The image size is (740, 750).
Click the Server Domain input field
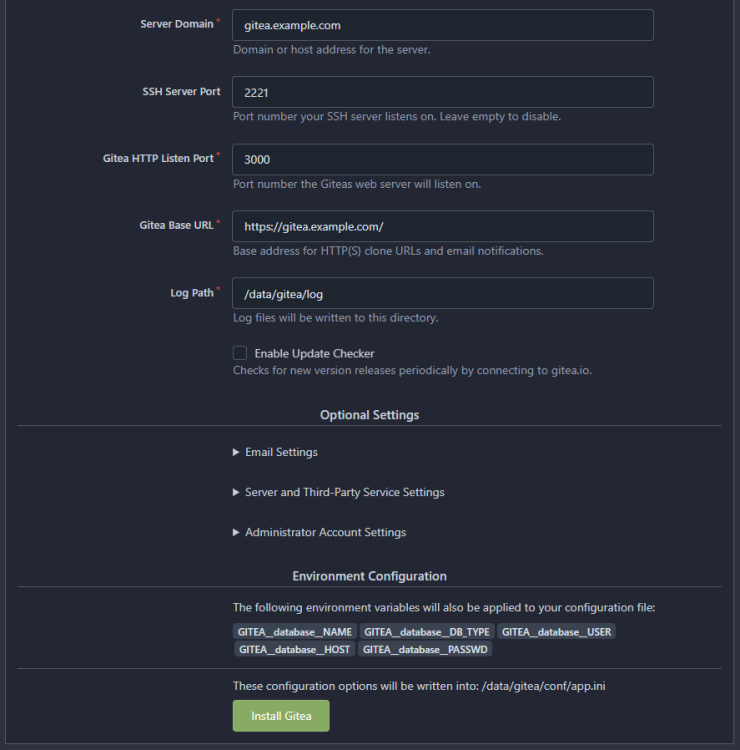coord(442,25)
